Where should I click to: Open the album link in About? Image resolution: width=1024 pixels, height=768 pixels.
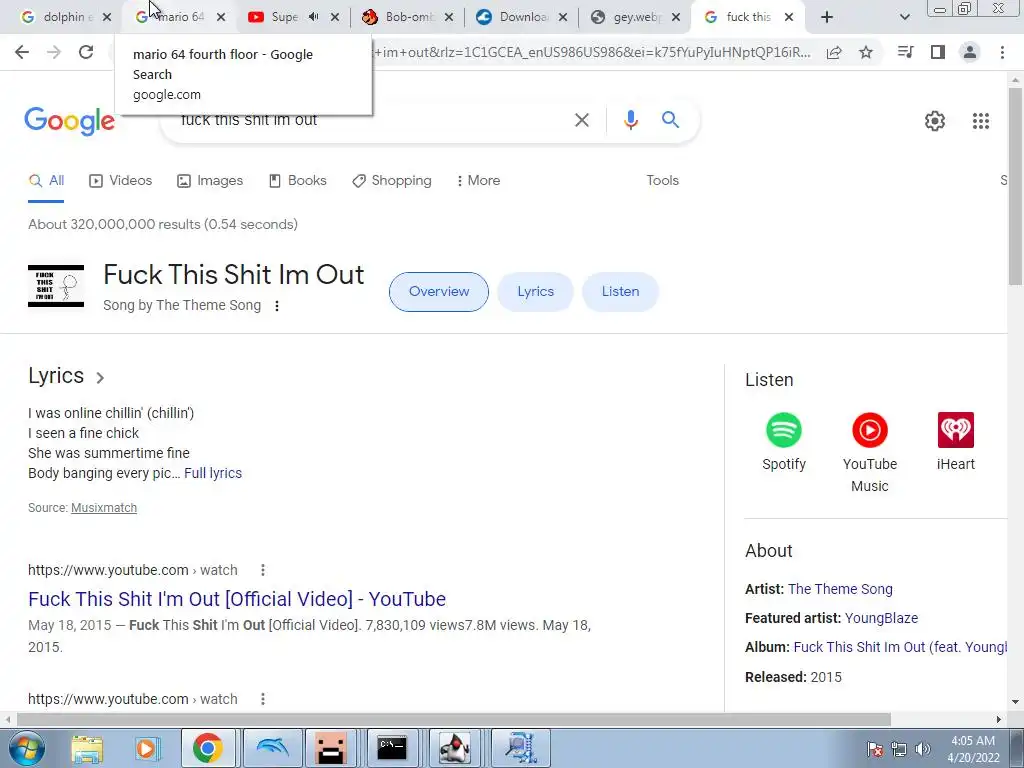[900, 647]
